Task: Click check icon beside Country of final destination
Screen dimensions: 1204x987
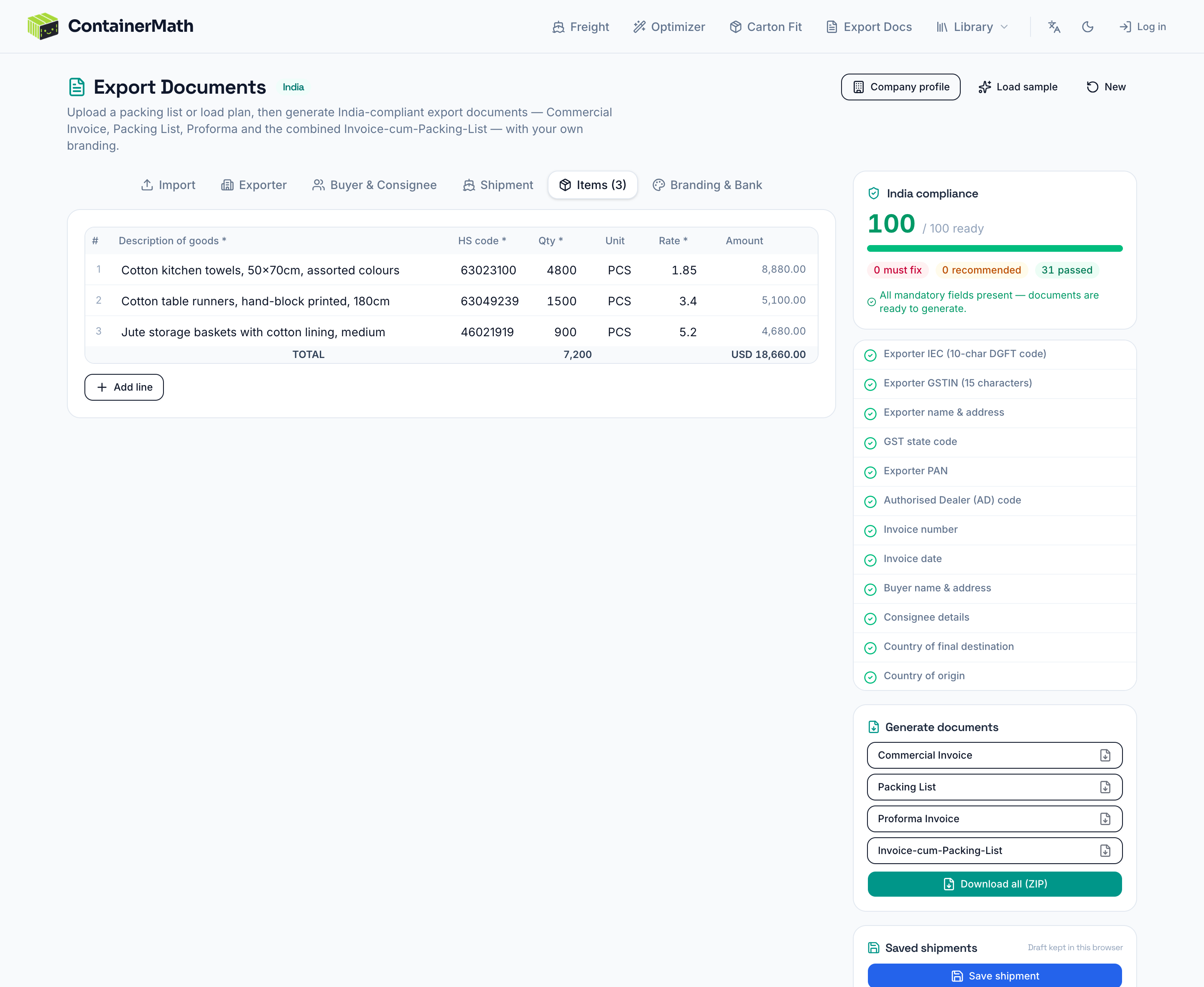Action: [870, 648]
